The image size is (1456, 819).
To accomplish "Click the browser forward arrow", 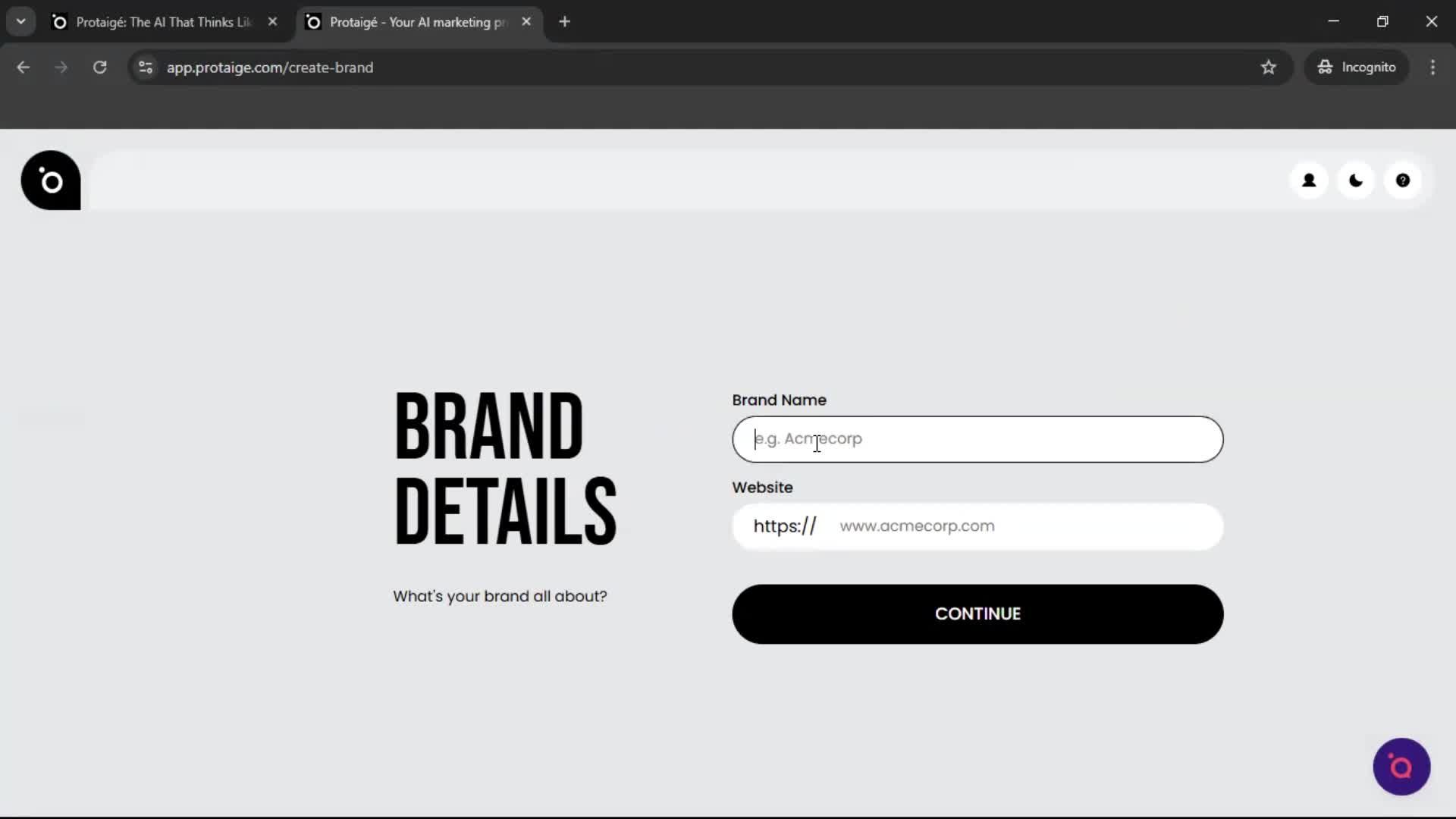I will [x=61, y=67].
